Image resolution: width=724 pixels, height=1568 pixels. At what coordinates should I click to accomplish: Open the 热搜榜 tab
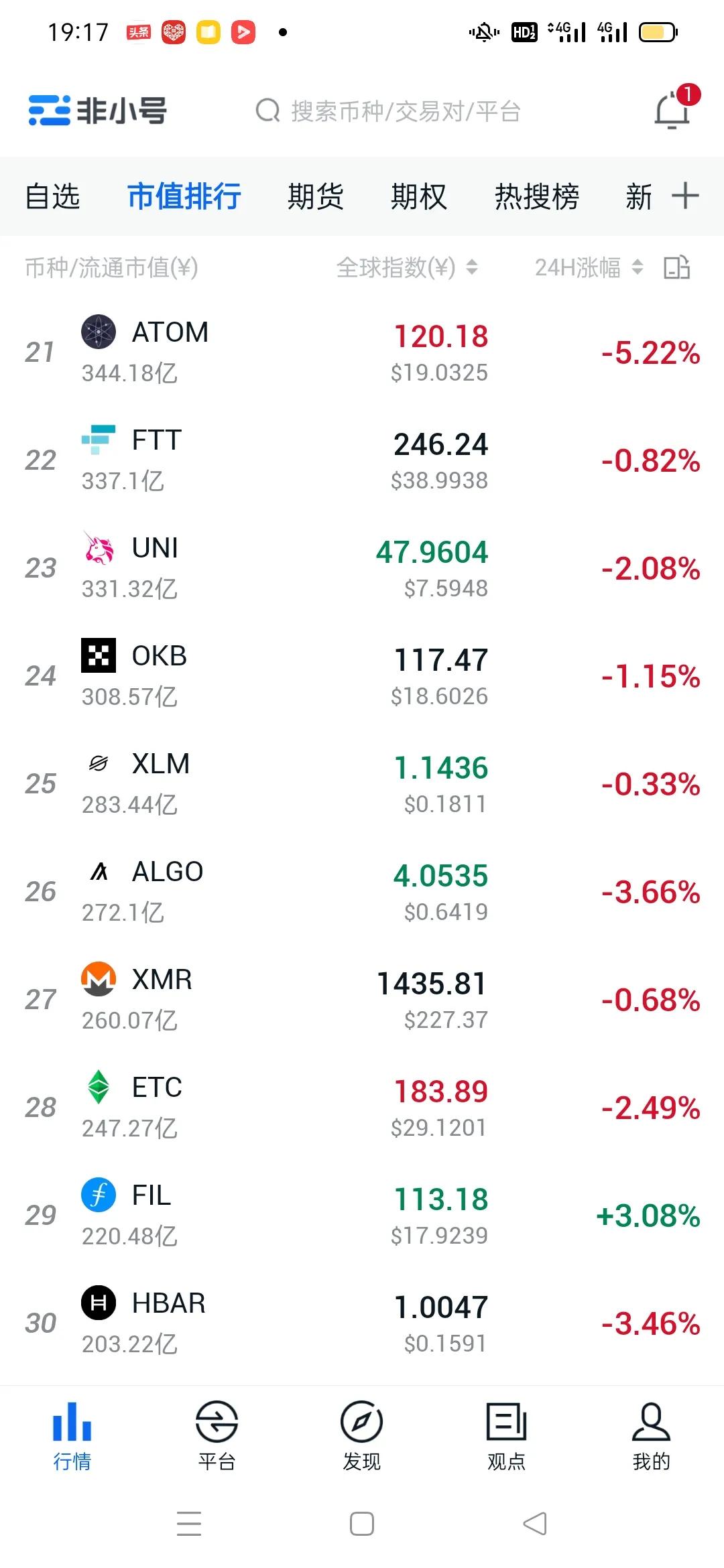pyautogui.click(x=536, y=196)
